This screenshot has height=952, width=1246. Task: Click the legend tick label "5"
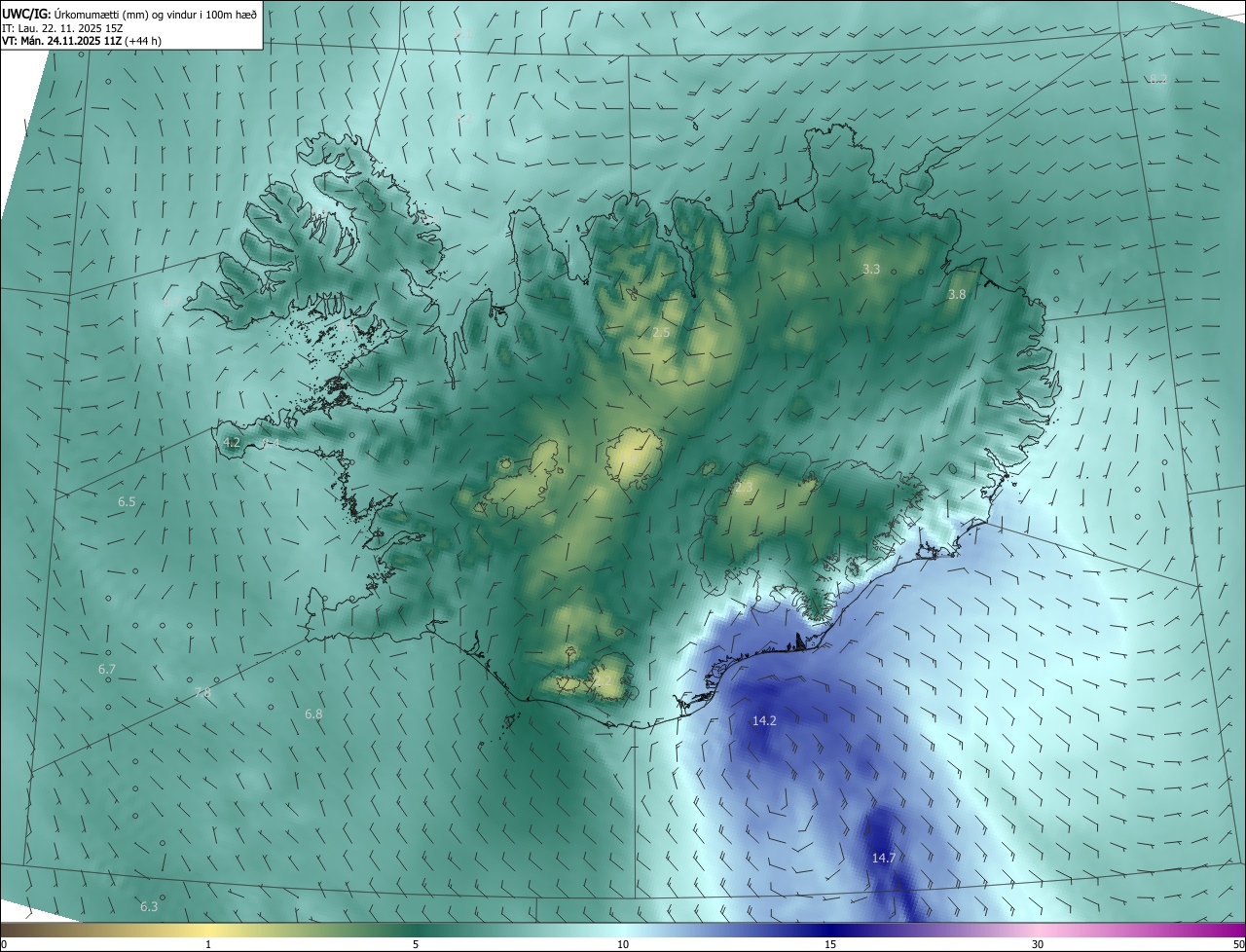coord(416,944)
